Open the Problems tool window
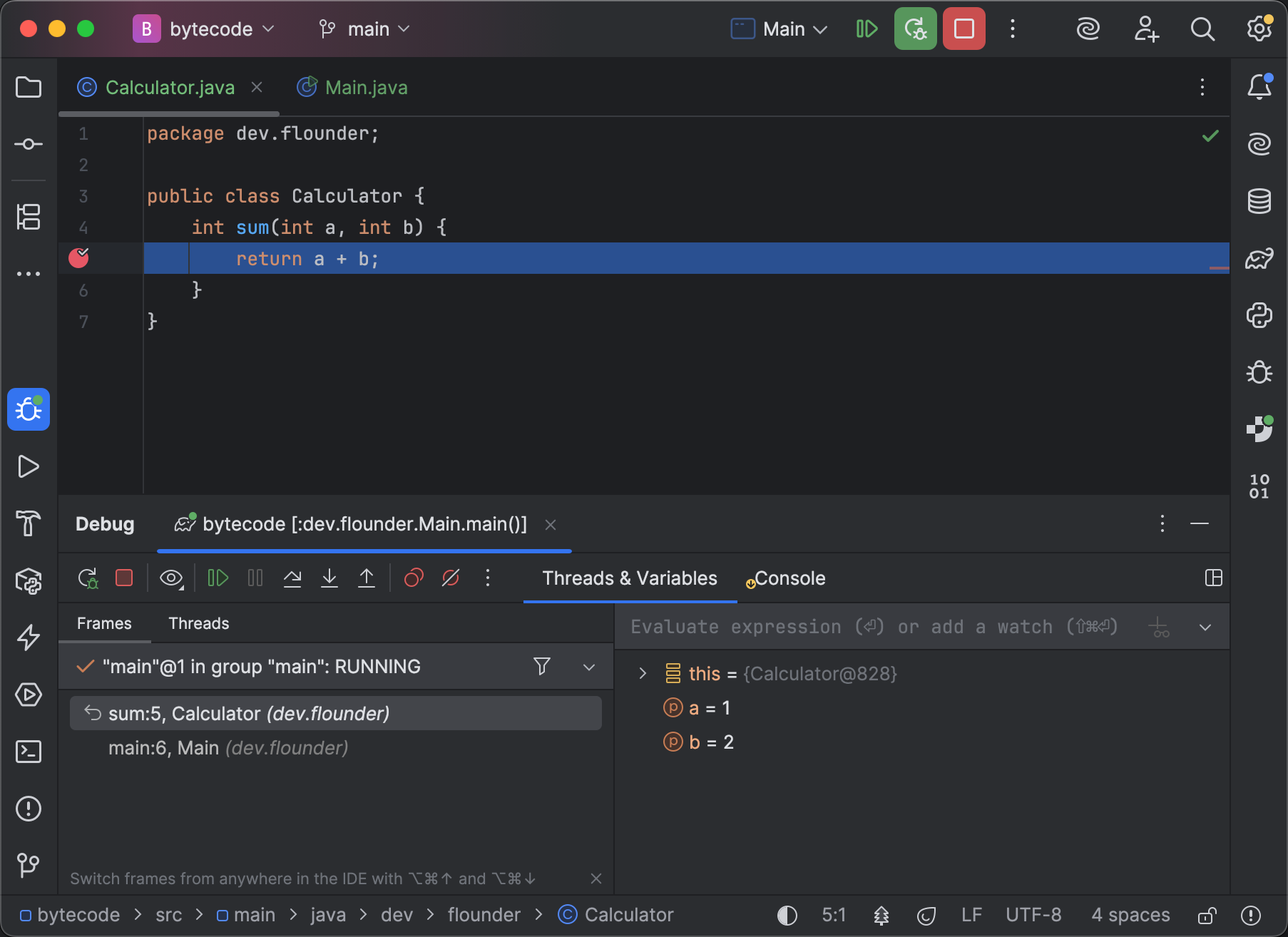 (x=29, y=809)
